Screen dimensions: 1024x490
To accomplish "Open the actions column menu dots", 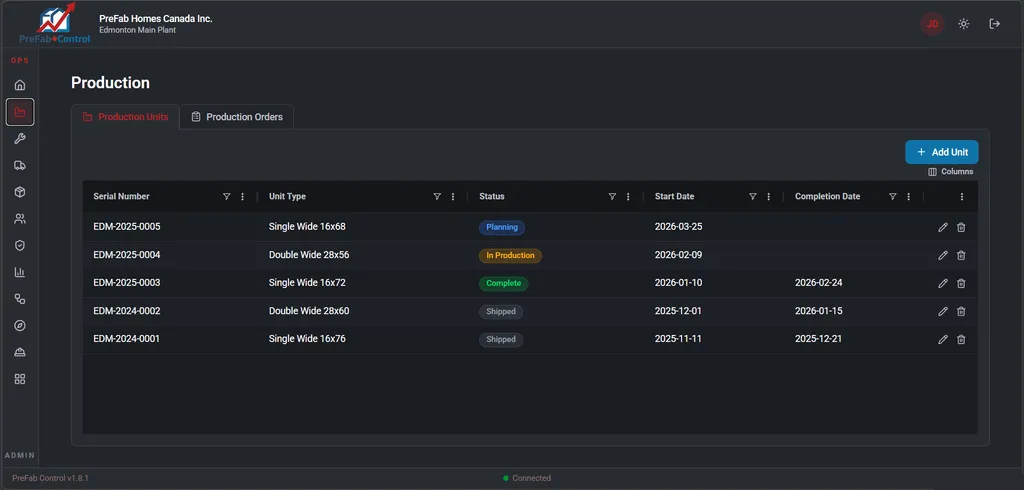I will [x=962, y=197].
